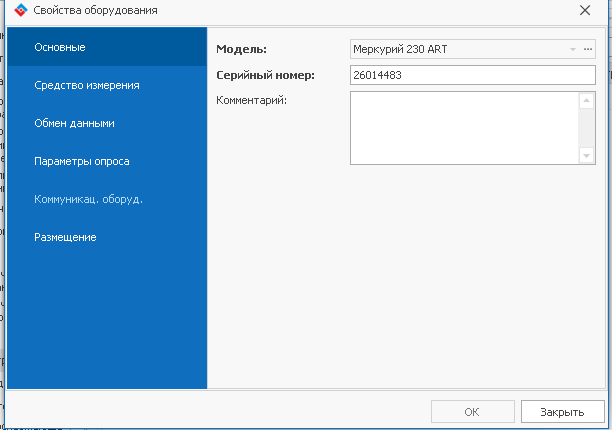This screenshot has width=612, height=430.
Task: Open the Основные section
Action: (107, 47)
